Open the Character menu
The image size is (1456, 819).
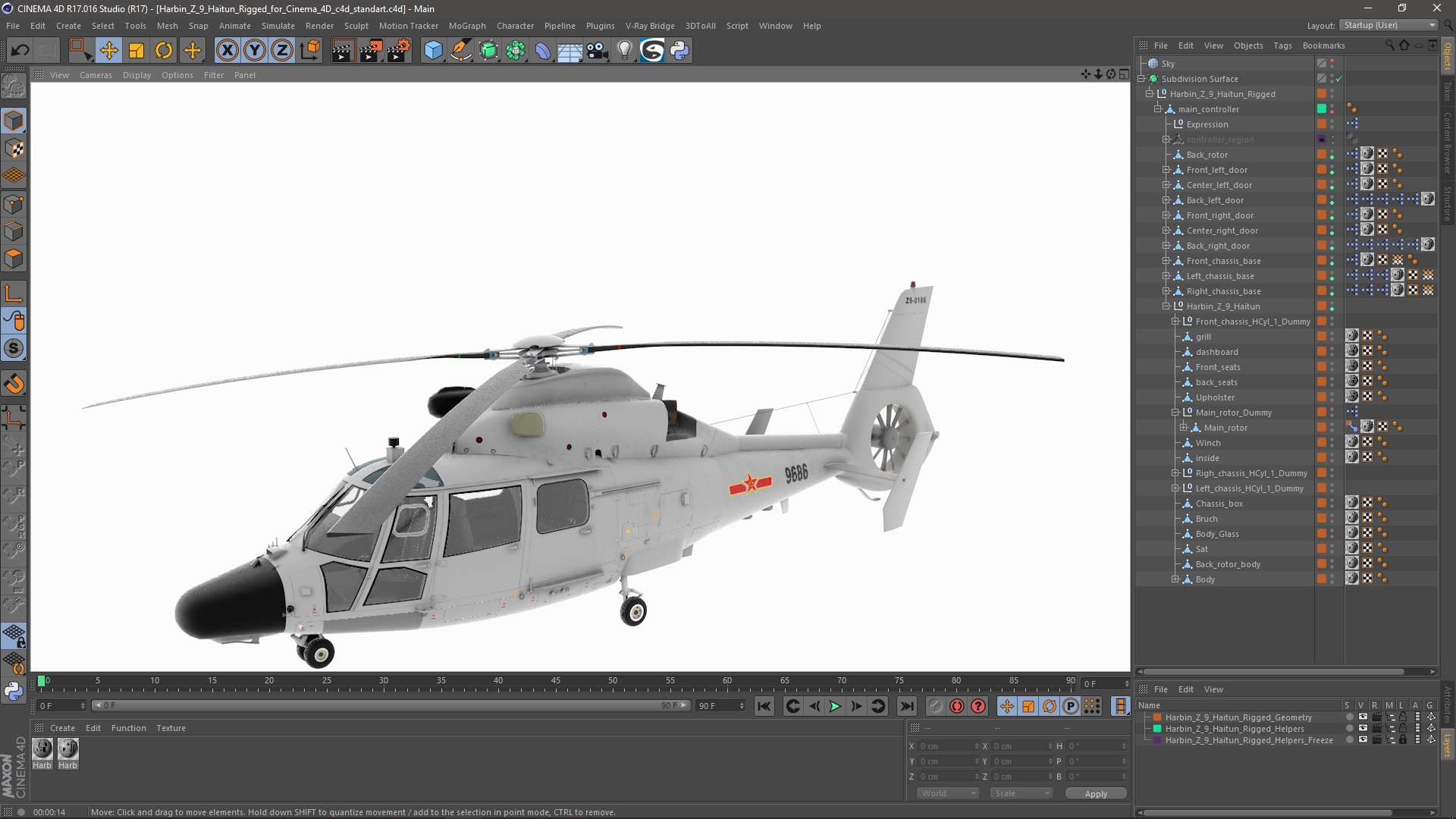click(x=515, y=26)
